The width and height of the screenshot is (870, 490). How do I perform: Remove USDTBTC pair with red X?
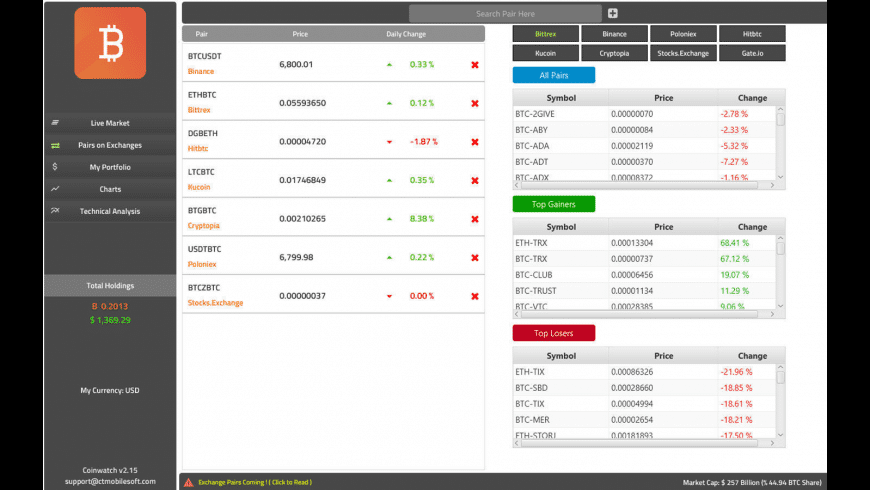pos(475,257)
